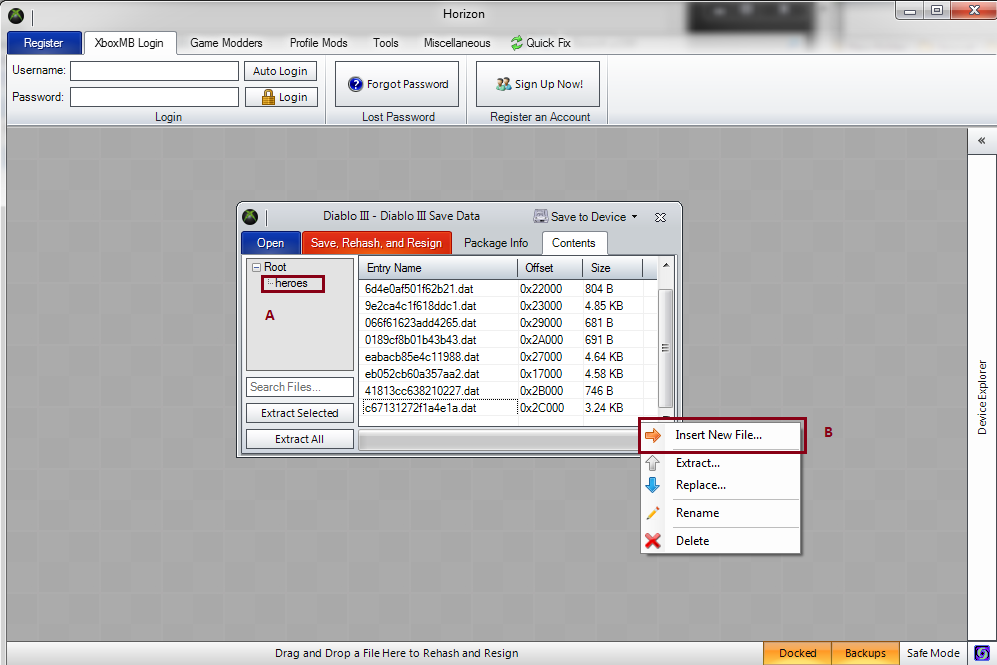
Task: Click the icon in bottom-right status bar corner
Action: [x=982, y=653]
